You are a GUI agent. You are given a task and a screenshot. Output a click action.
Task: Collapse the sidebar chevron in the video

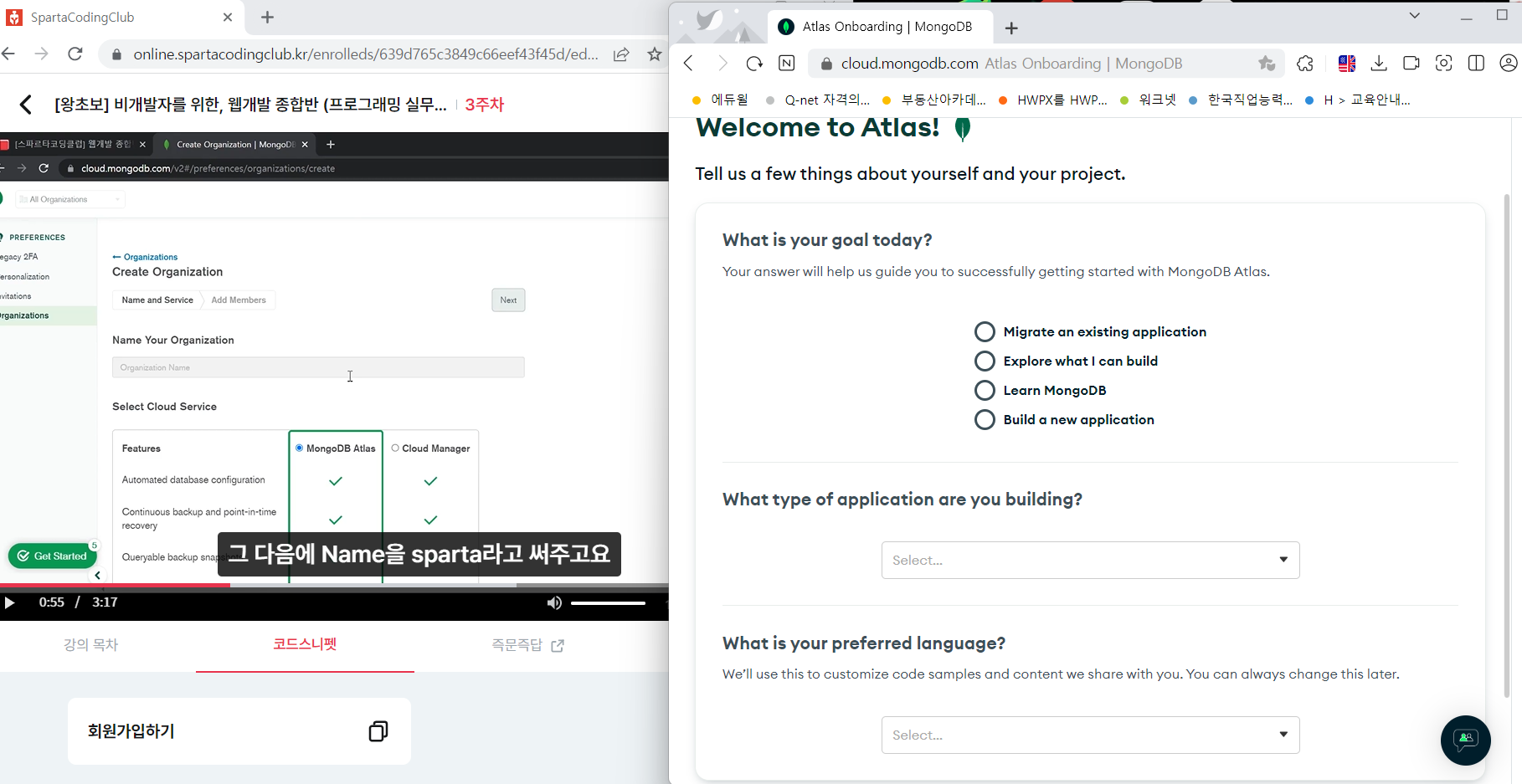pos(98,576)
